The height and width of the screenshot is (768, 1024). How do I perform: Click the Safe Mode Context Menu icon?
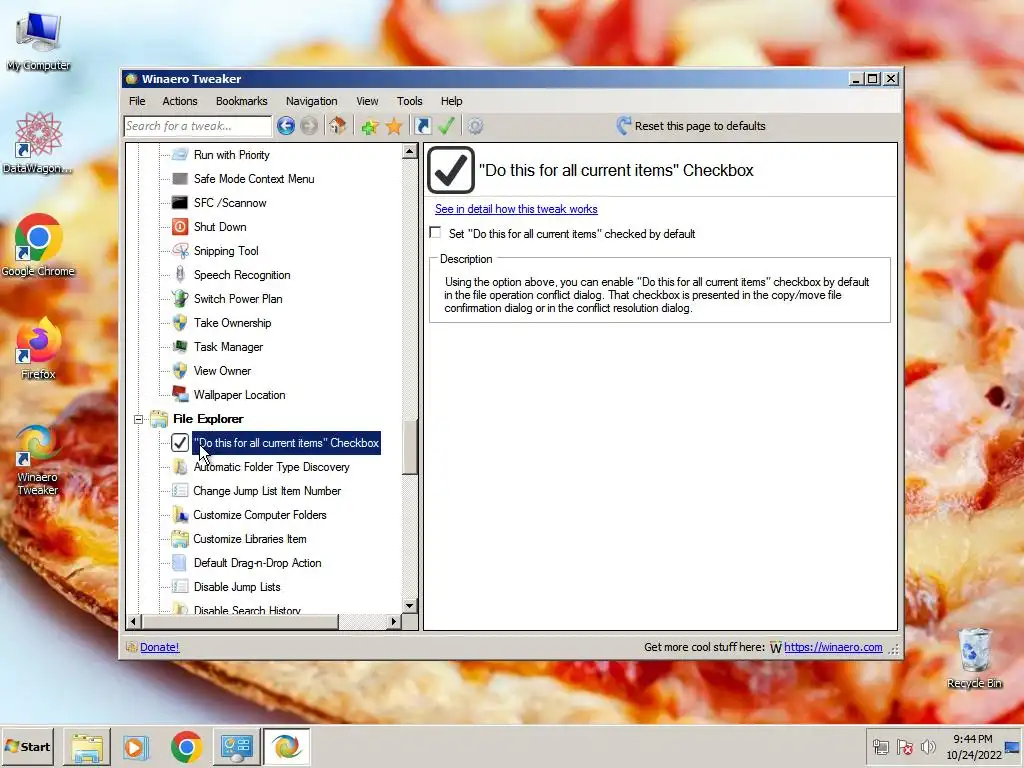[180, 179]
